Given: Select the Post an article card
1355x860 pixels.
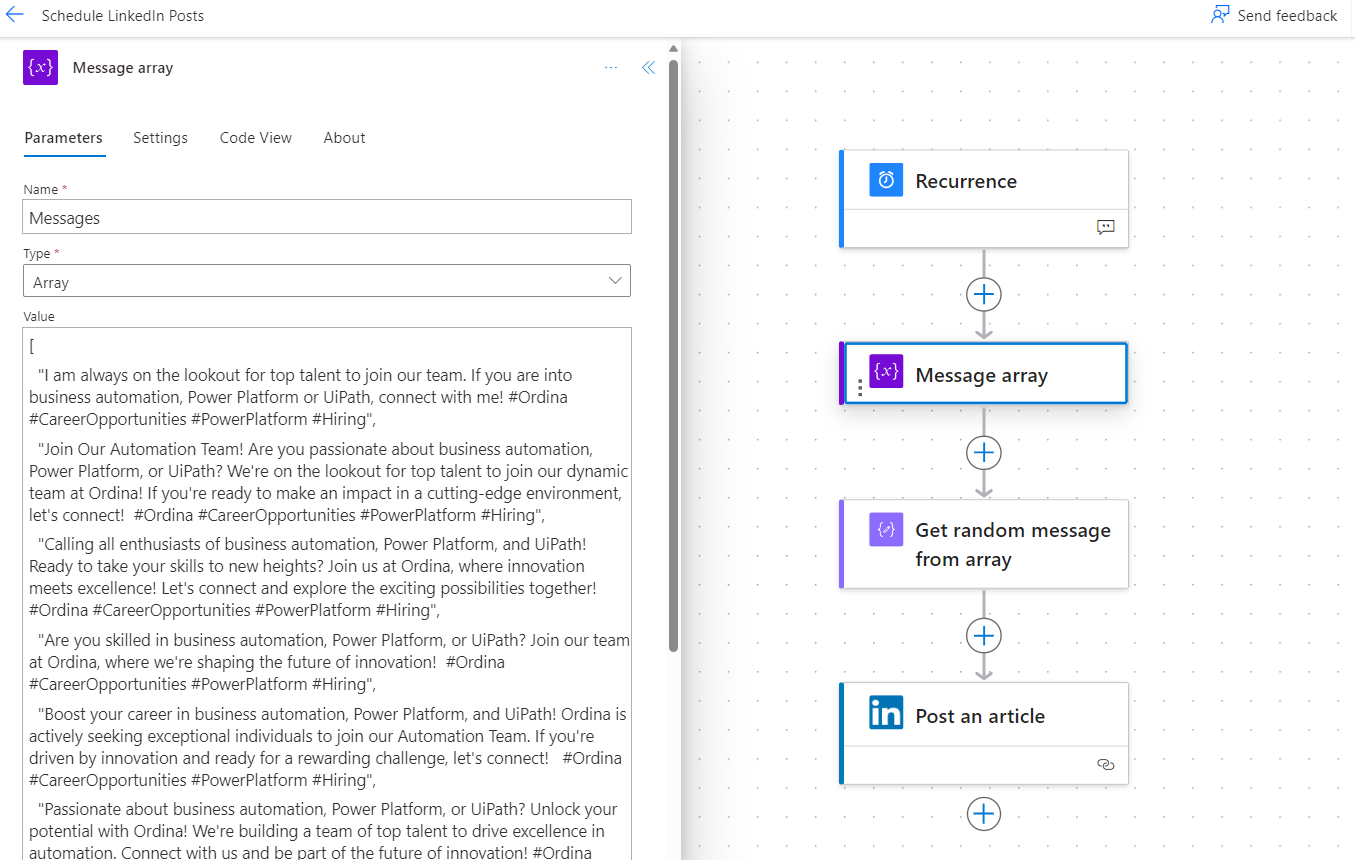Looking at the screenshot, I should pyautogui.click(x=984, y=733).
